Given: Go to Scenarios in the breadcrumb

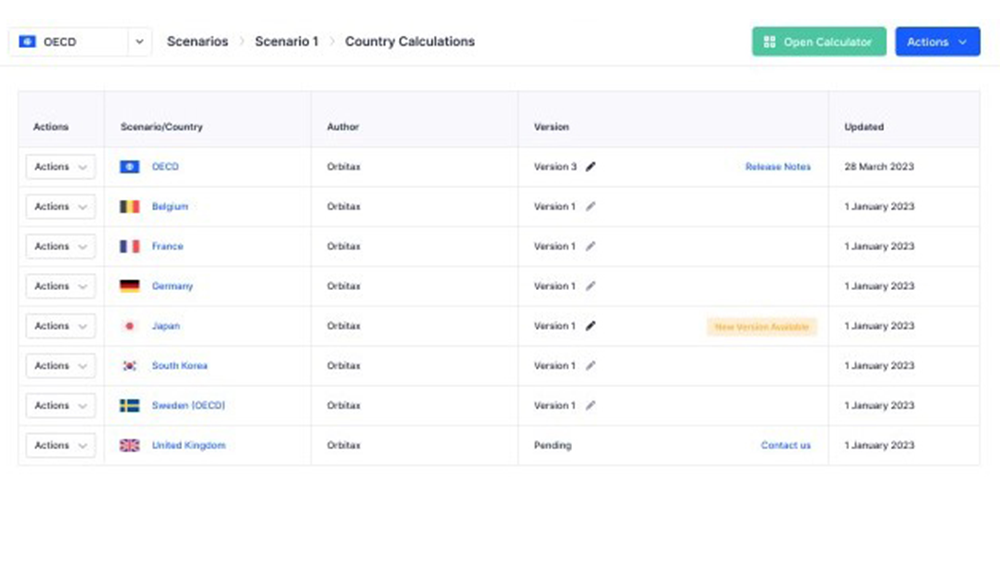Looking at the screenshot, I should tap(197, 42).
